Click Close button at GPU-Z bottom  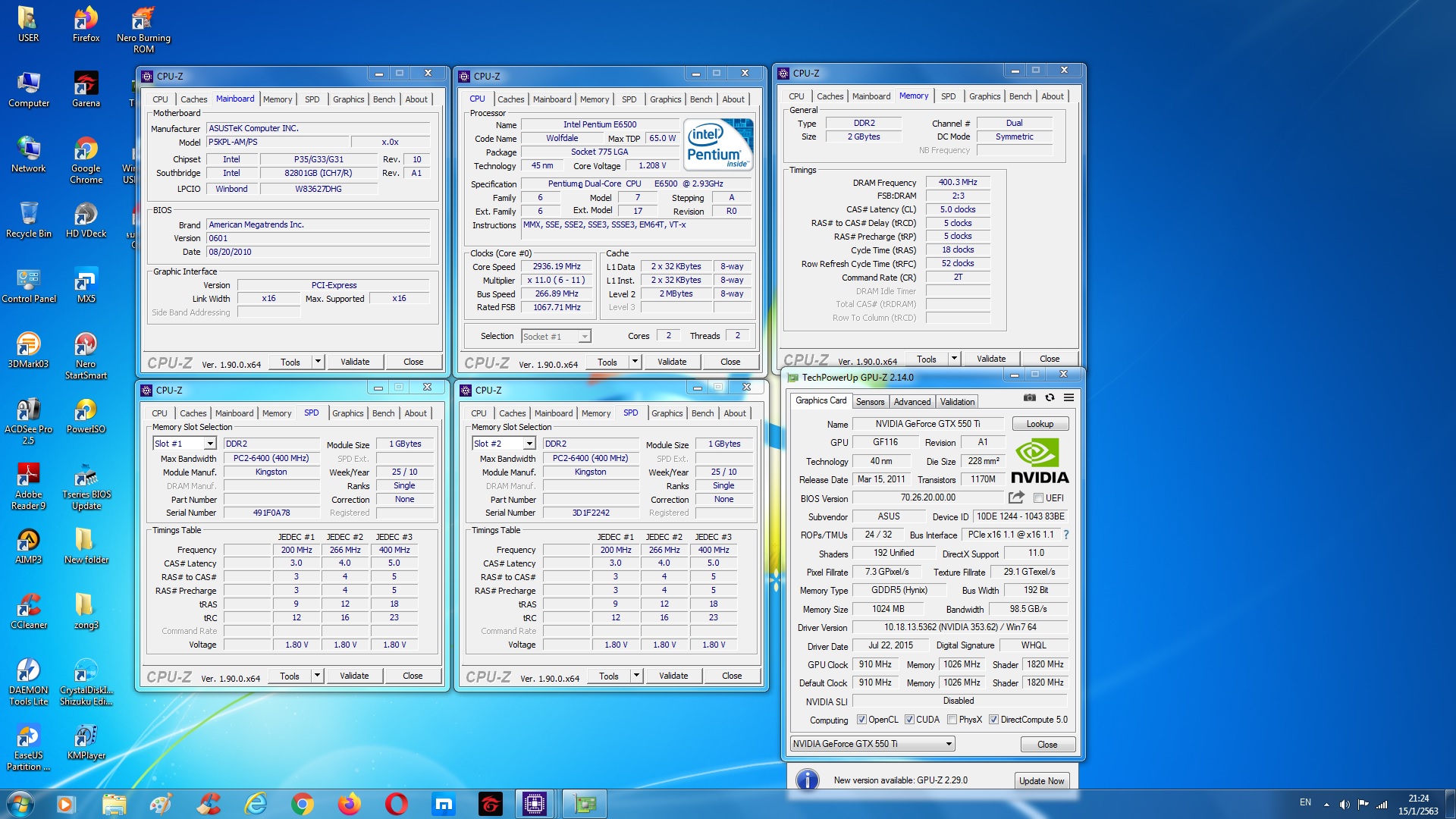(x=1047, y=745)
